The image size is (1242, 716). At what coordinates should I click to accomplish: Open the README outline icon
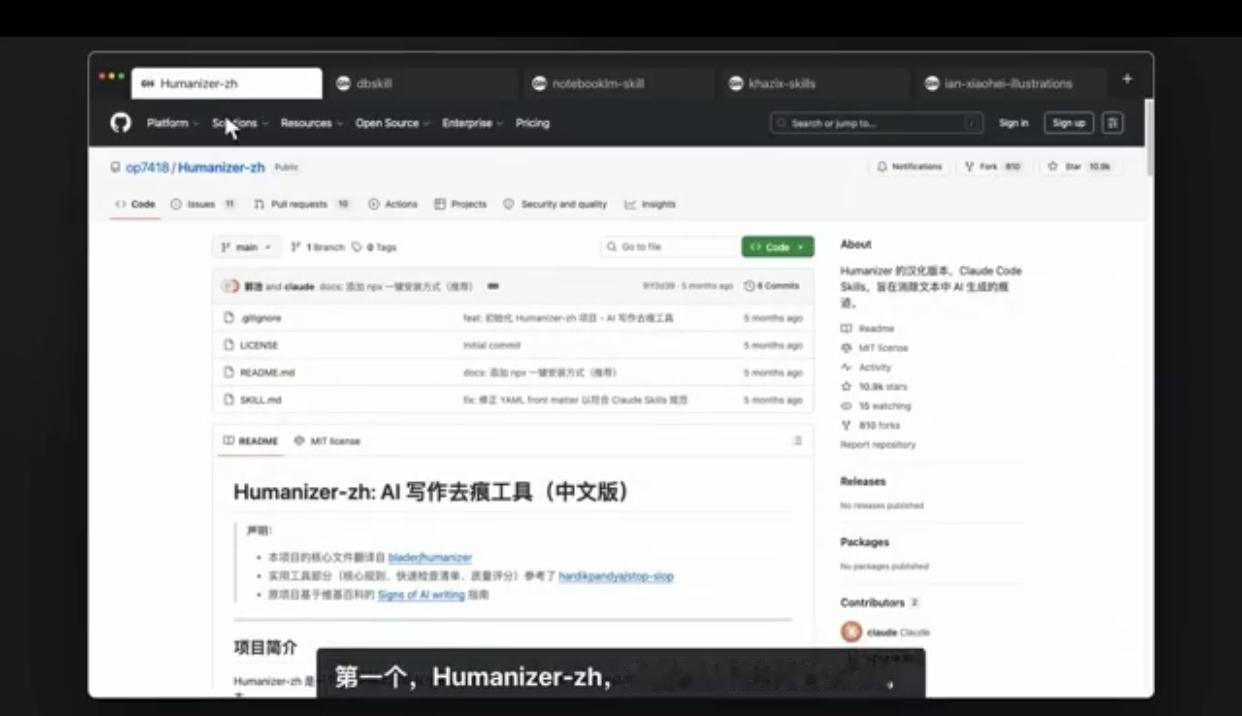coord(797,441)
